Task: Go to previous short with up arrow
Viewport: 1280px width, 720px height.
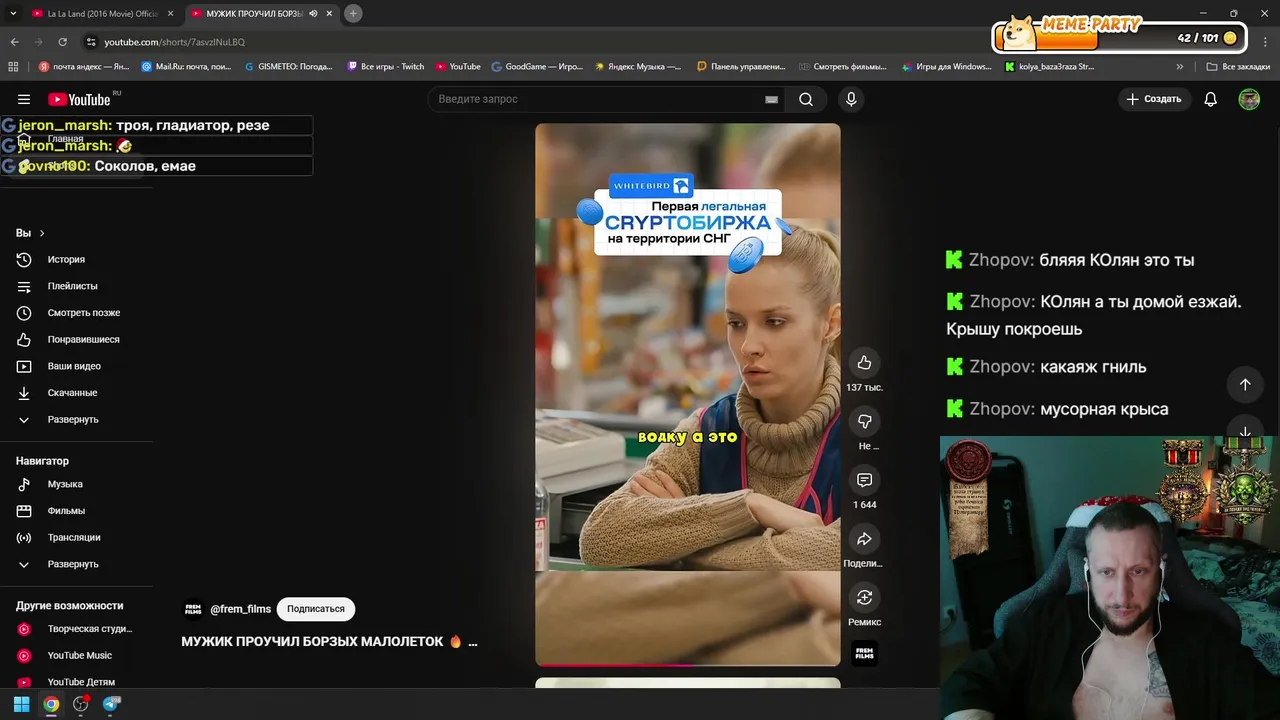Action: pos(1245,384)
